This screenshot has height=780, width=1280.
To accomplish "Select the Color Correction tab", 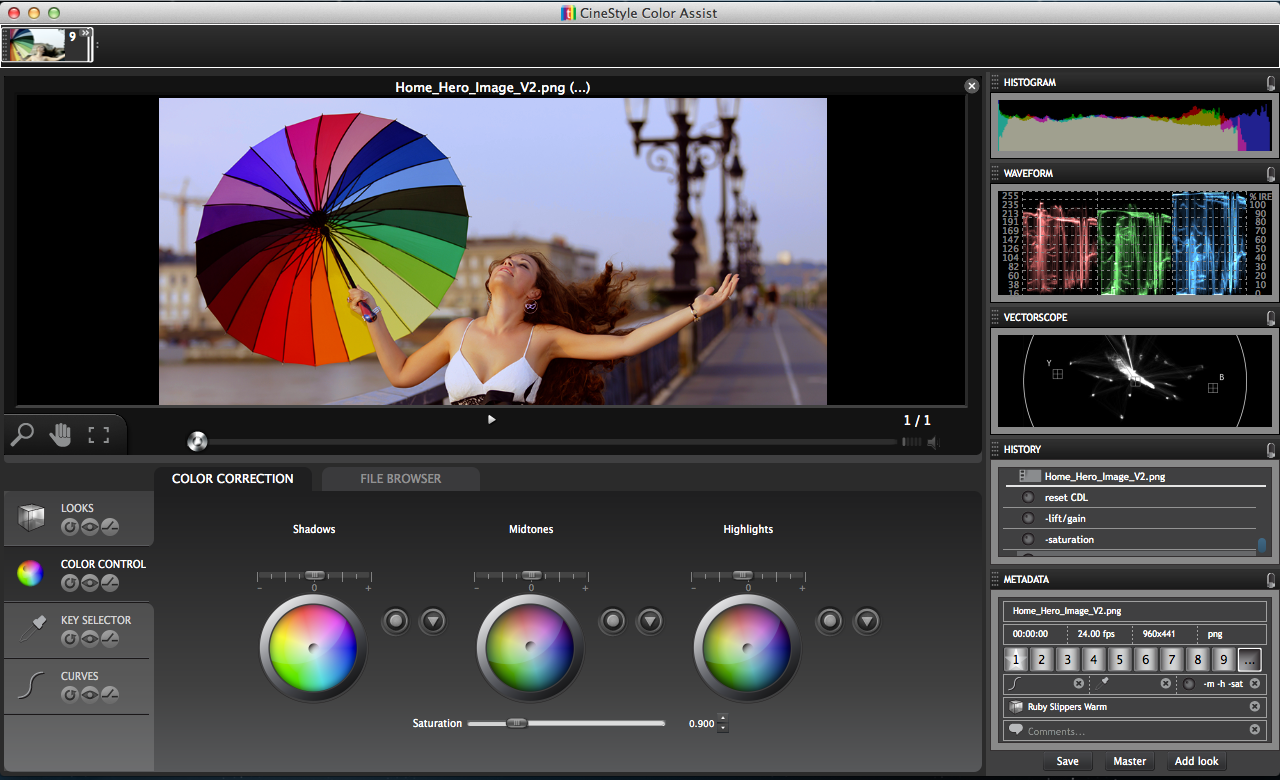I will [x=232, y=479].
